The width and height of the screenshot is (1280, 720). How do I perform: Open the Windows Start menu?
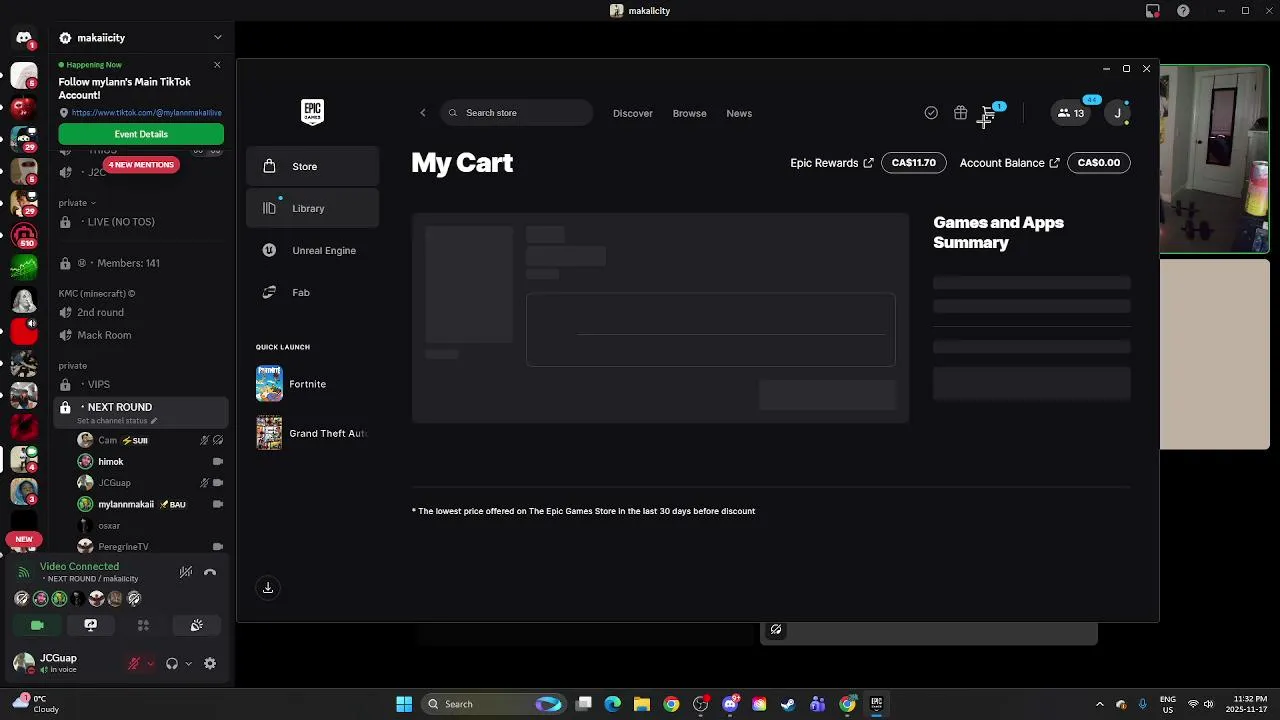(x=404, y=704)
